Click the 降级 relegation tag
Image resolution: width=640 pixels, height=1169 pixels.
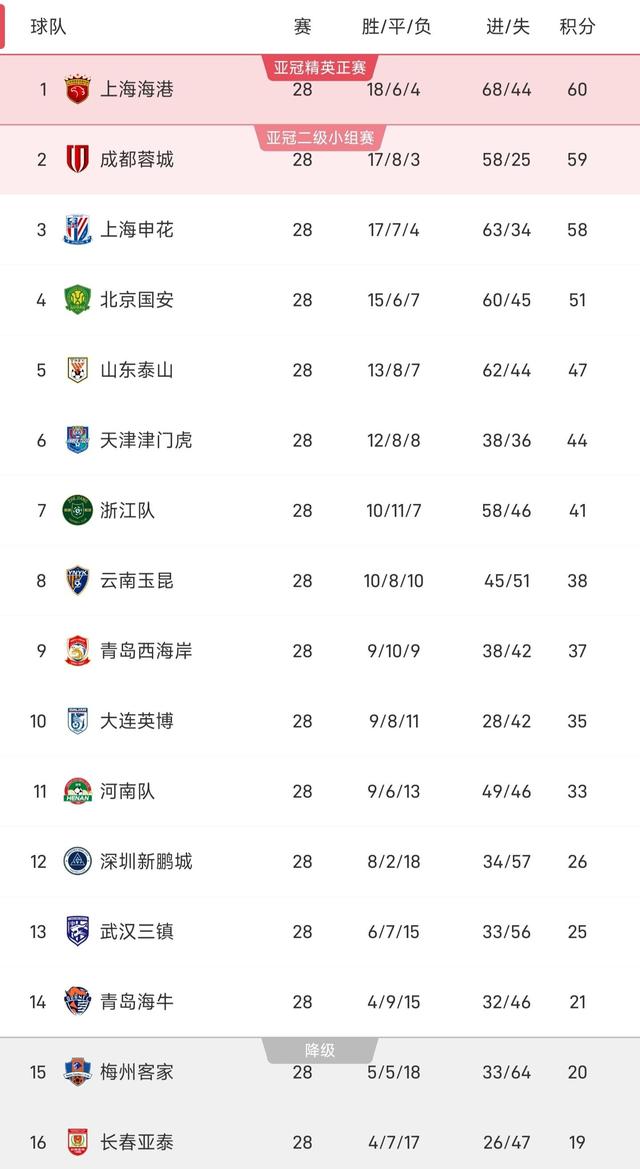[x=320, y=1048]
